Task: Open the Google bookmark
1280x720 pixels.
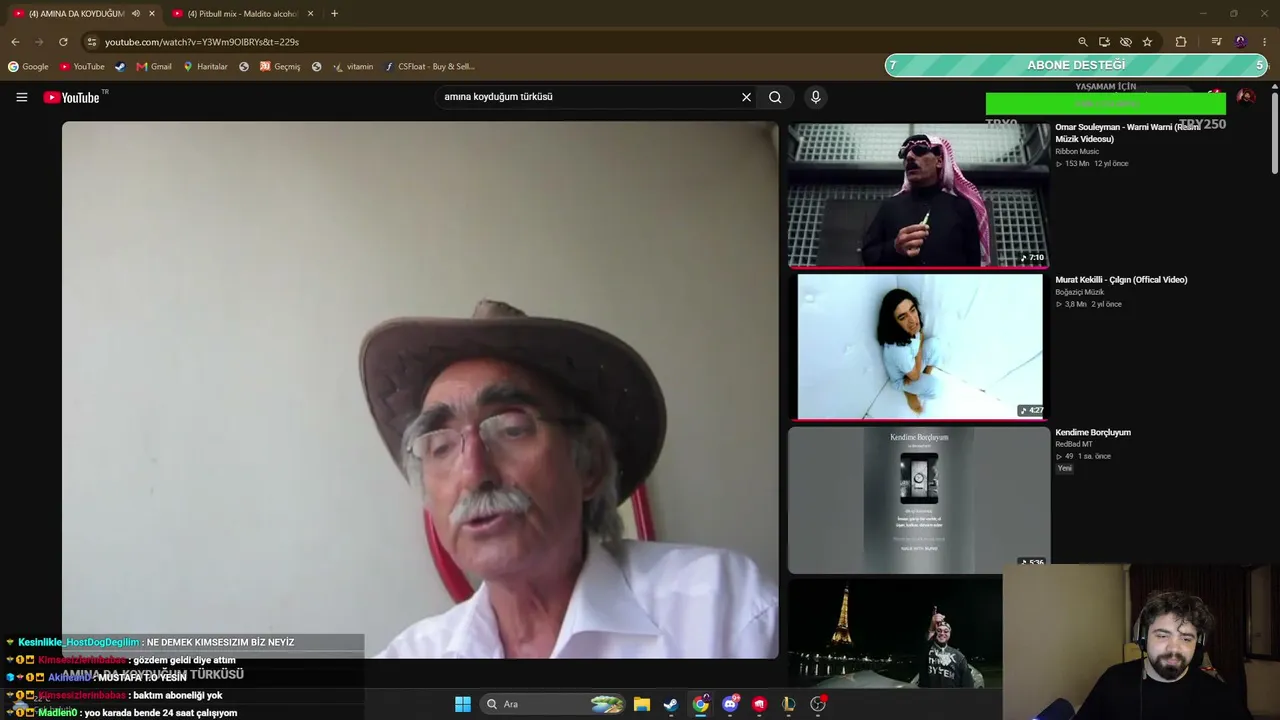Action: click(x=28, y=67)
